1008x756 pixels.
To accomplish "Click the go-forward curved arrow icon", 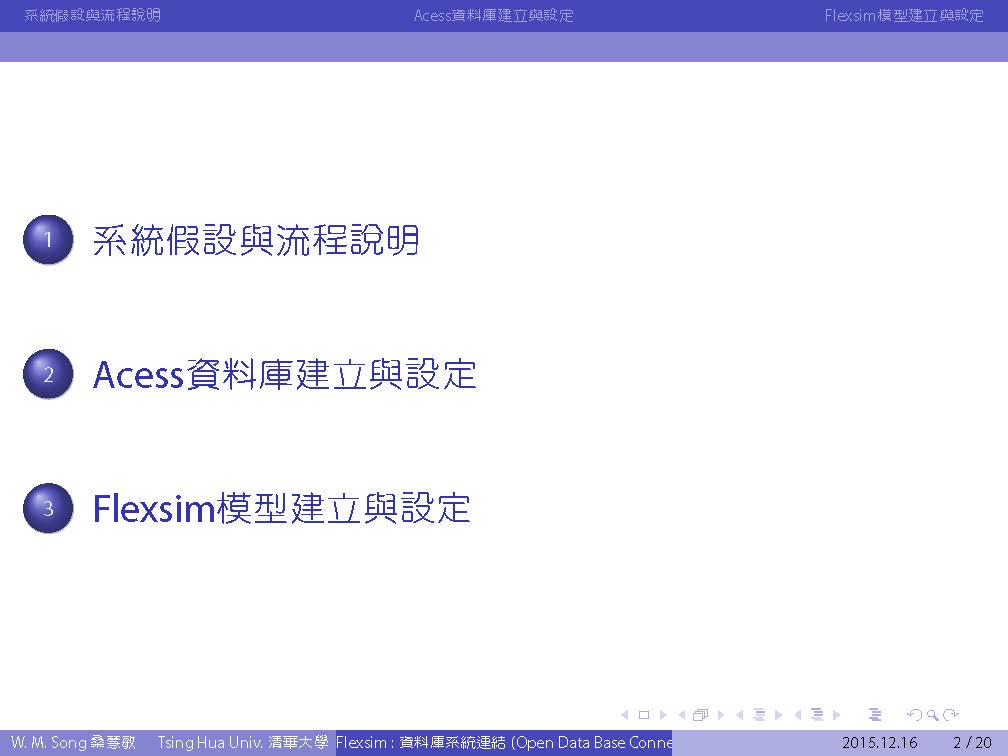I will (951, 715).
